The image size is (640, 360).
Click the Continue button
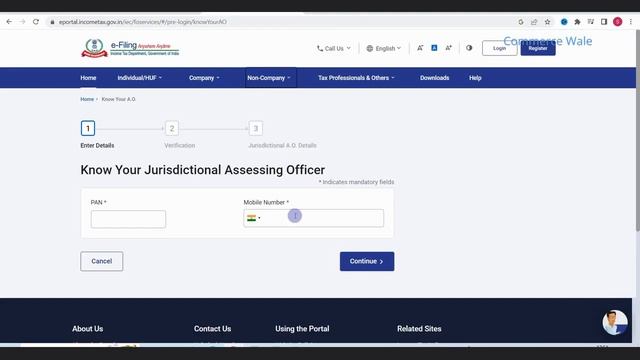367,261
